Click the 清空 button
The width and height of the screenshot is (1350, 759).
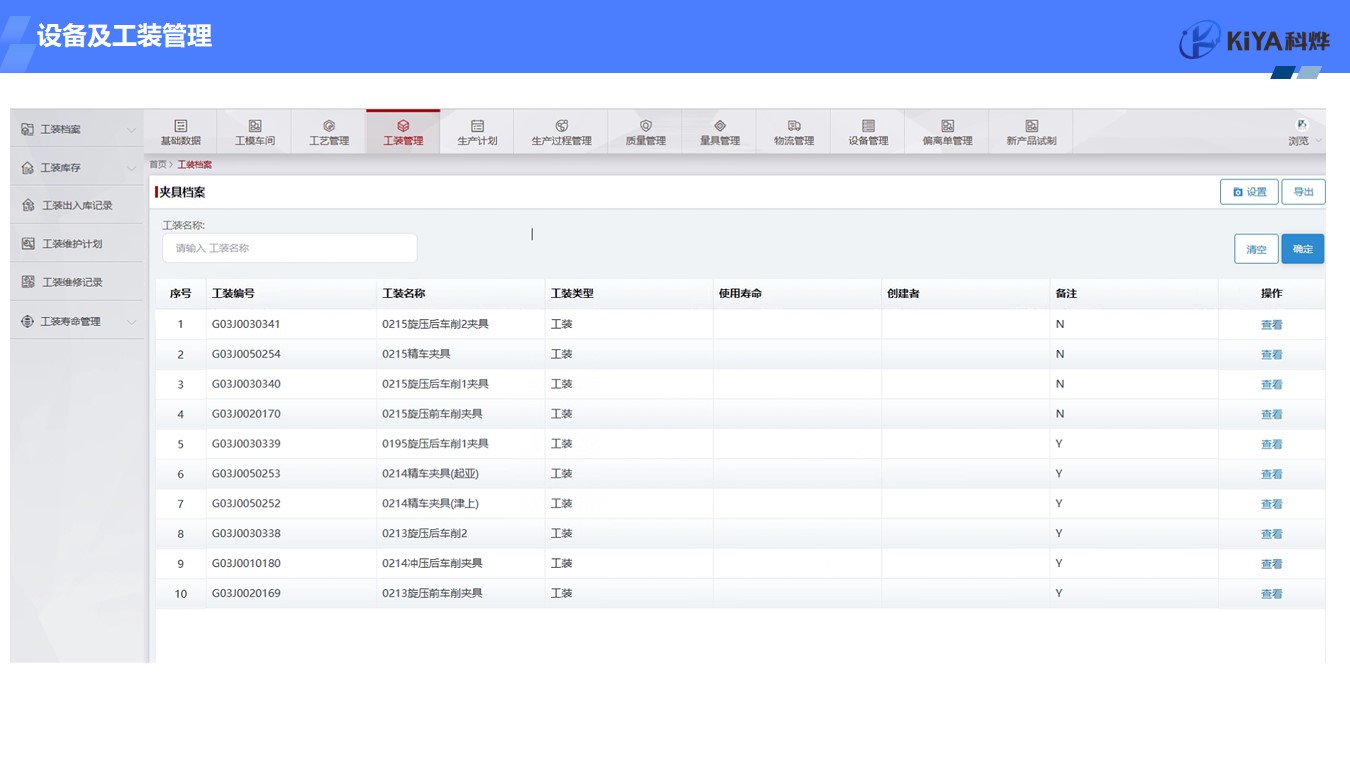1256,249
